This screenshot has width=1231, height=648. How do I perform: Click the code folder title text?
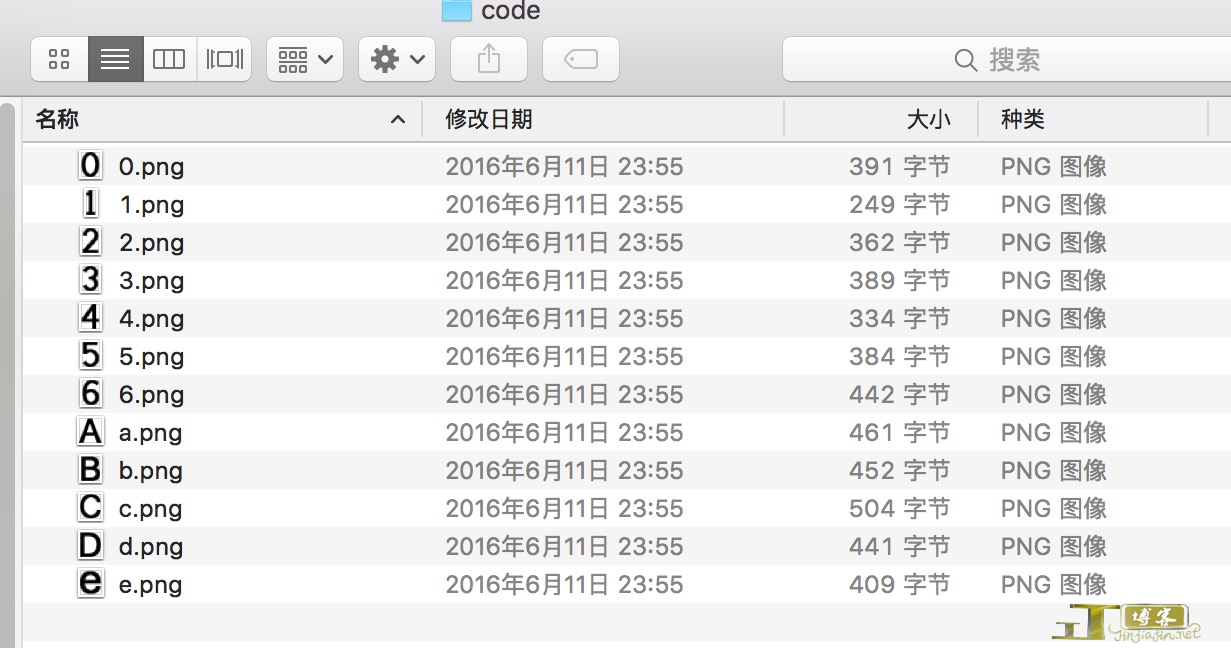pyautogui.click(x=512, y=12)
